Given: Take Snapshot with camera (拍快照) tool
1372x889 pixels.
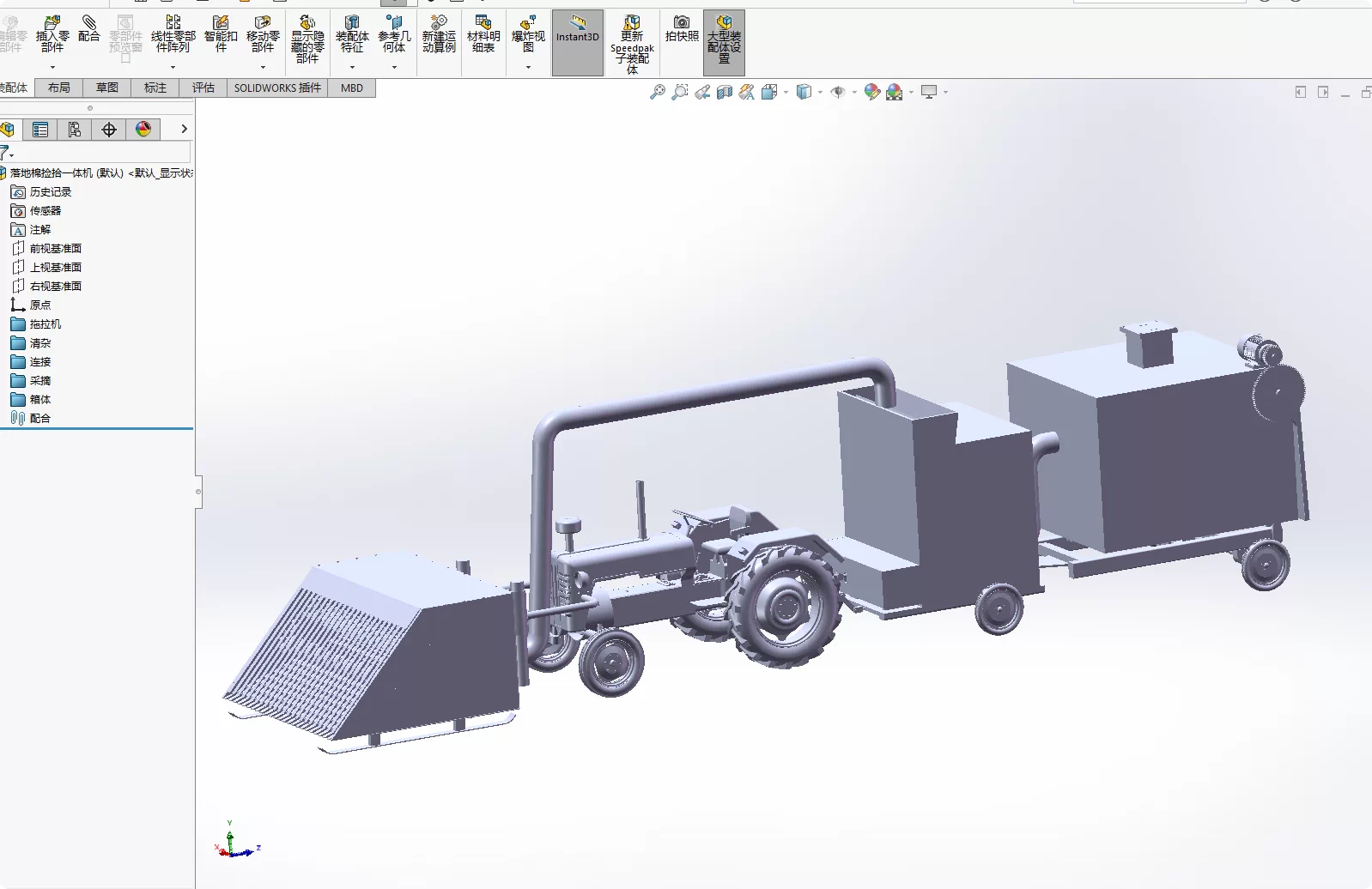Looking at the screenshot, I should click(682, 28).
